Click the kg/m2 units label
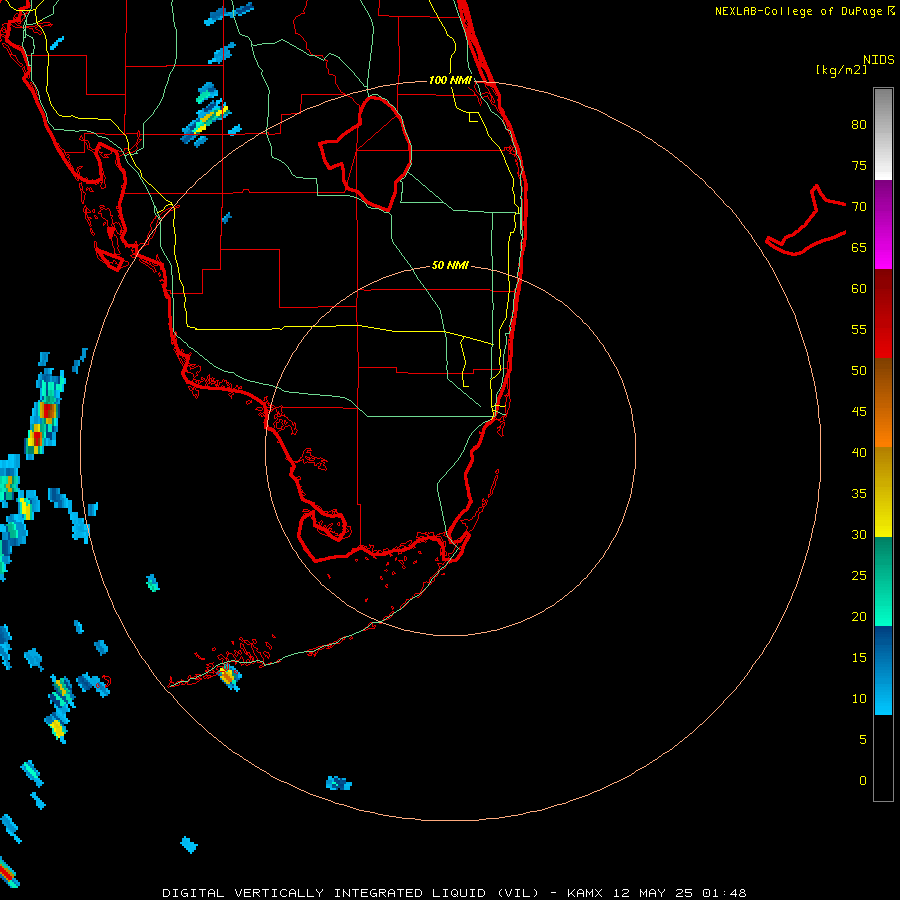The width and height of the screenshot is (900, 900). 841,70
